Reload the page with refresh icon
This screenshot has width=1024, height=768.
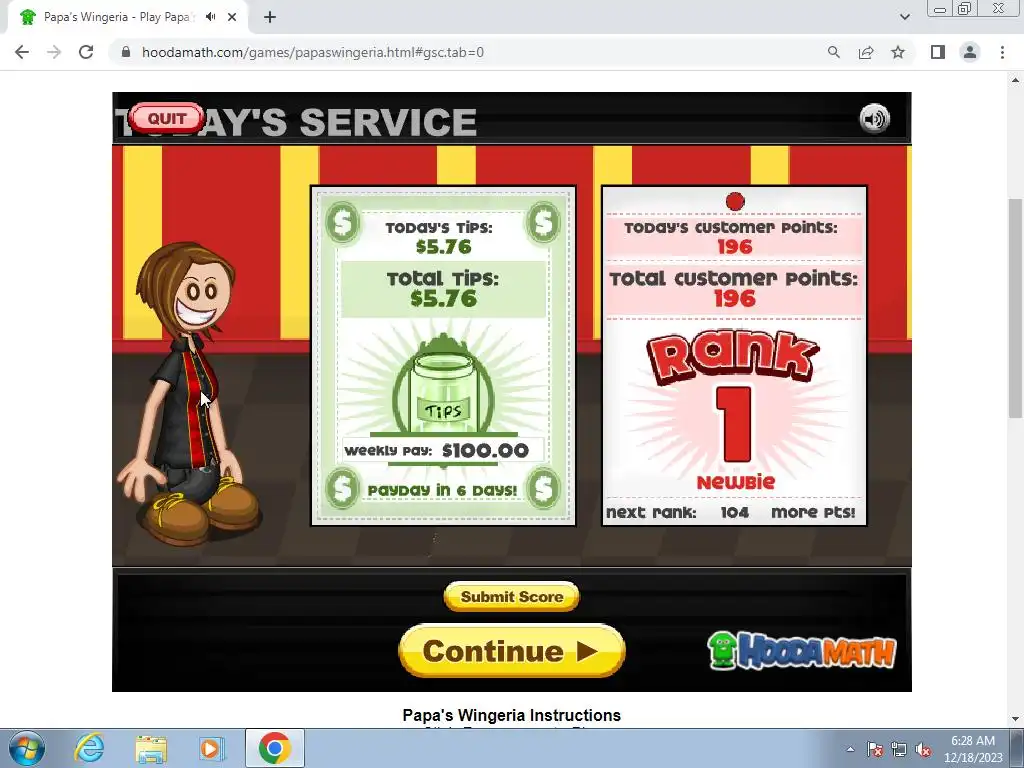86,52
